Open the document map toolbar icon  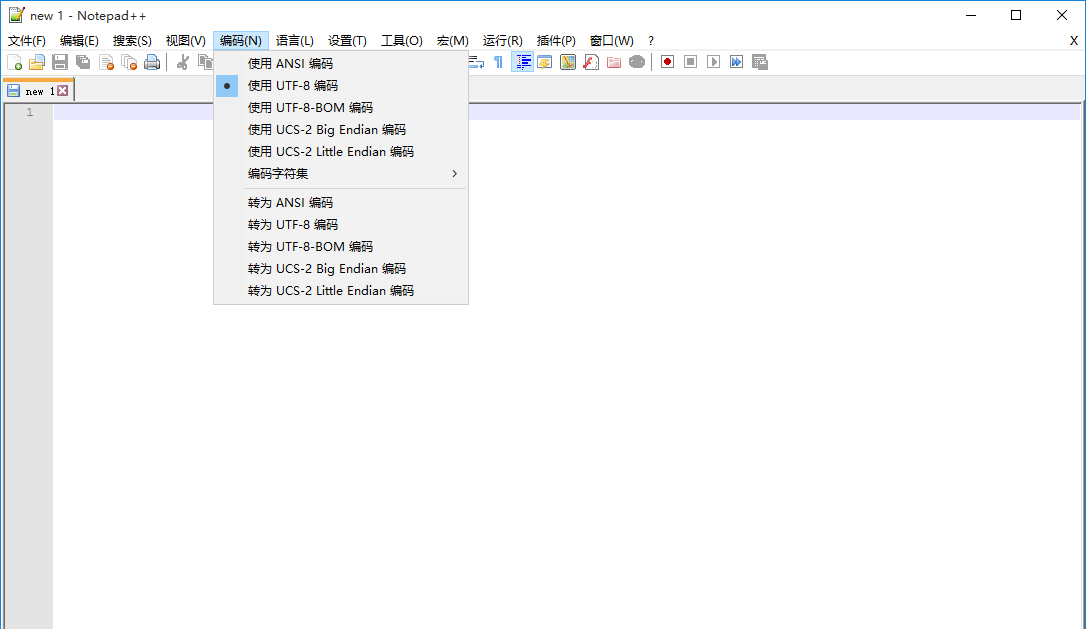pyautogui.click(x=567, y=61)
